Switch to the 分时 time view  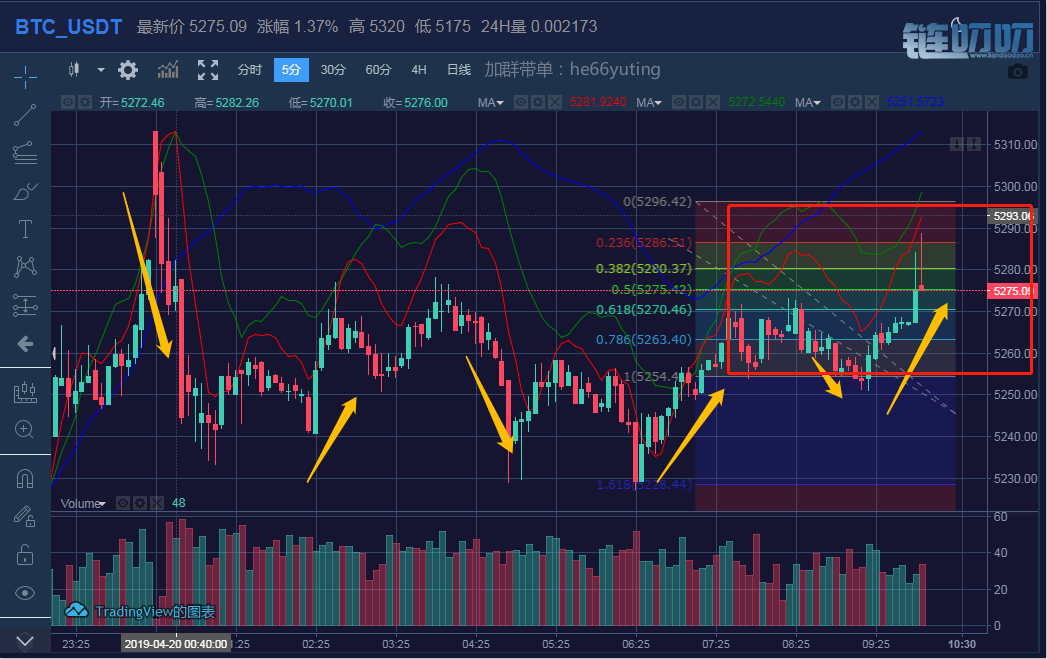[x=250, y=69]
